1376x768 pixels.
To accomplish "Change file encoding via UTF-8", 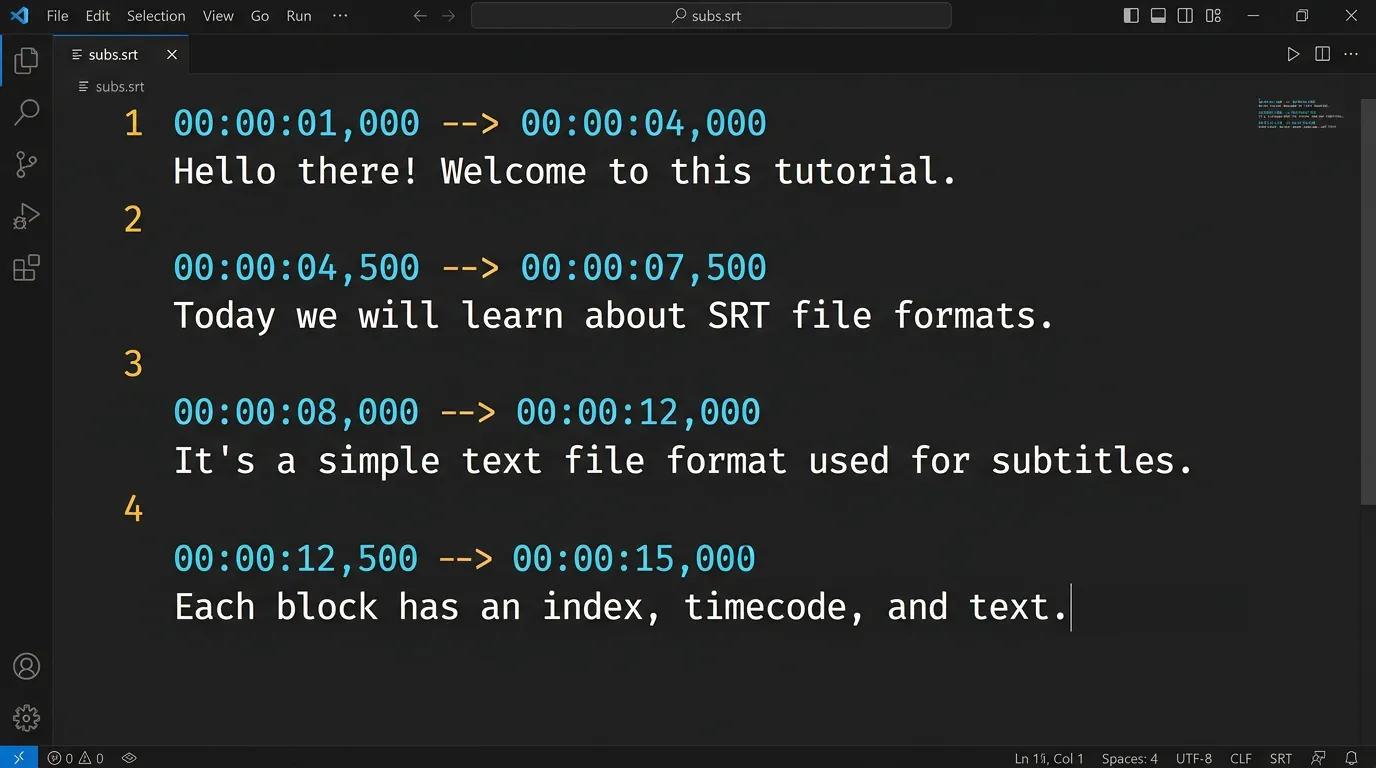I will [x=1194, y=758].
